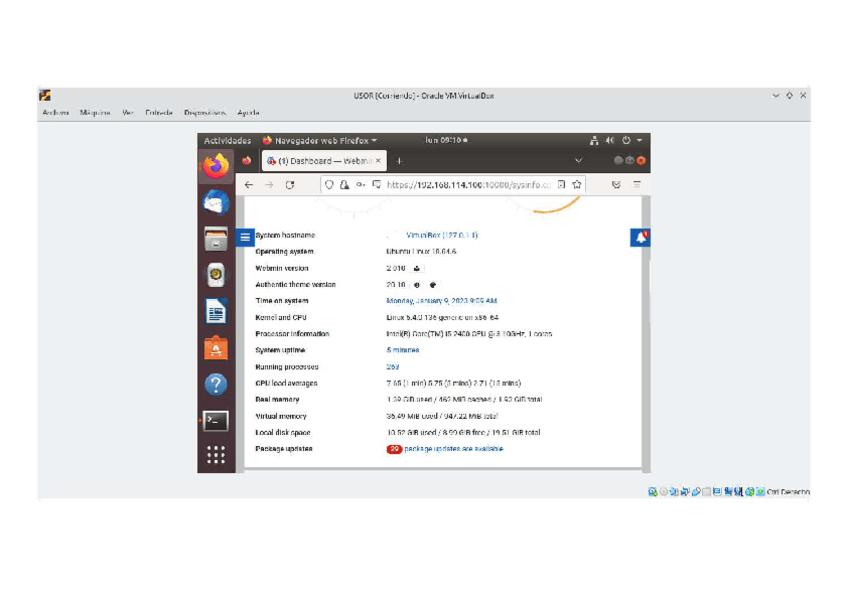
Task: Click the Real memory usage value
Action: 464,400
